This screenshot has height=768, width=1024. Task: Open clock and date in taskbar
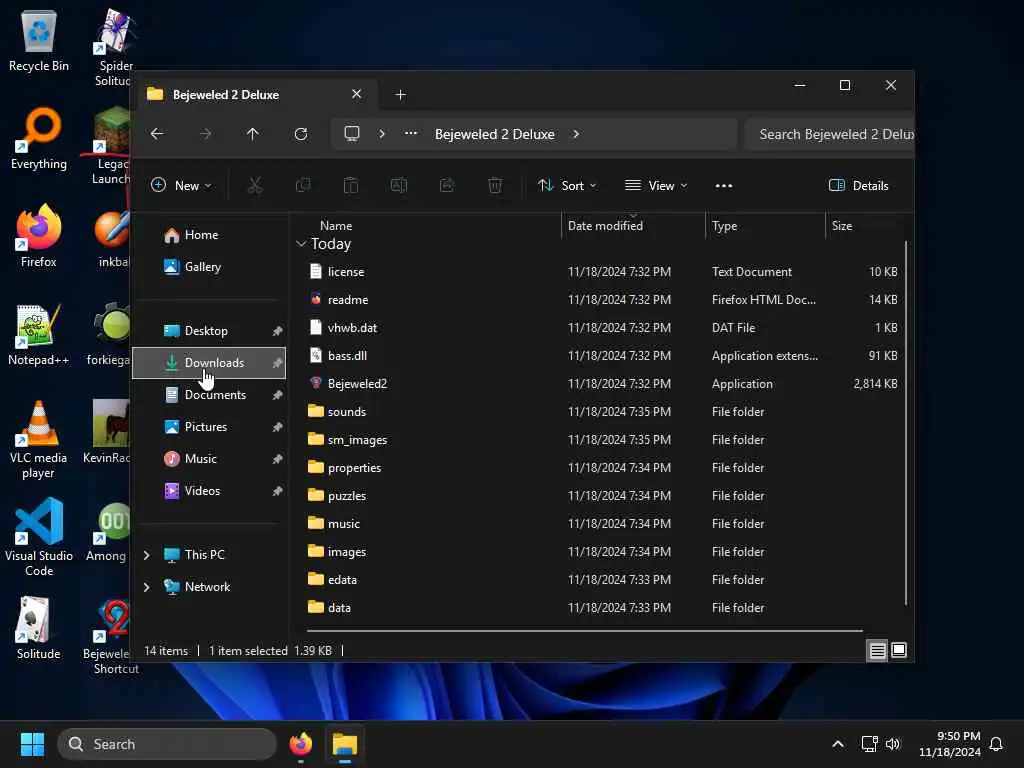(x=950, y=744)
